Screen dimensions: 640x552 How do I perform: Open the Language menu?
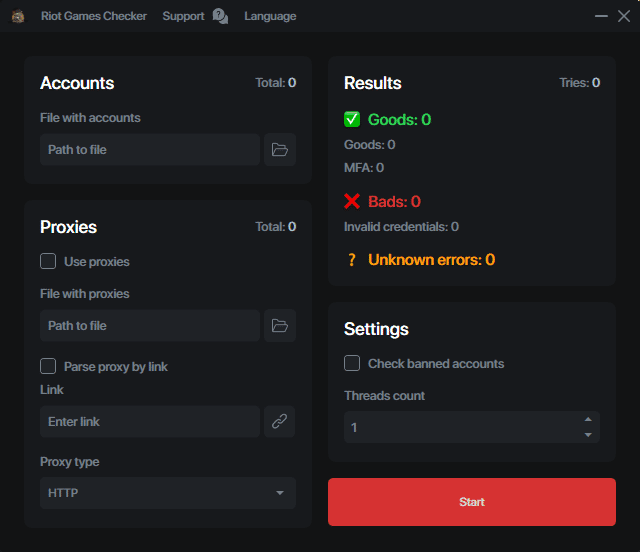point(270,16)
